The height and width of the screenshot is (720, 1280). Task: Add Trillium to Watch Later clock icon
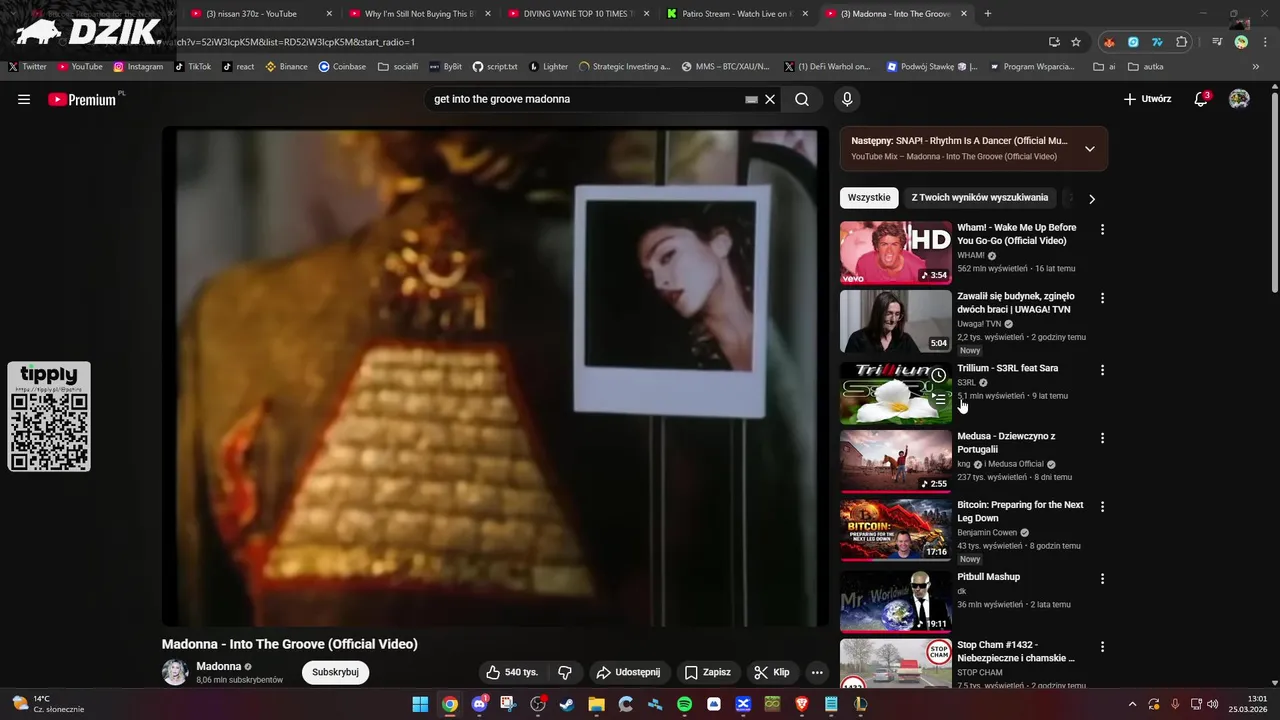[x=939, y=375]
